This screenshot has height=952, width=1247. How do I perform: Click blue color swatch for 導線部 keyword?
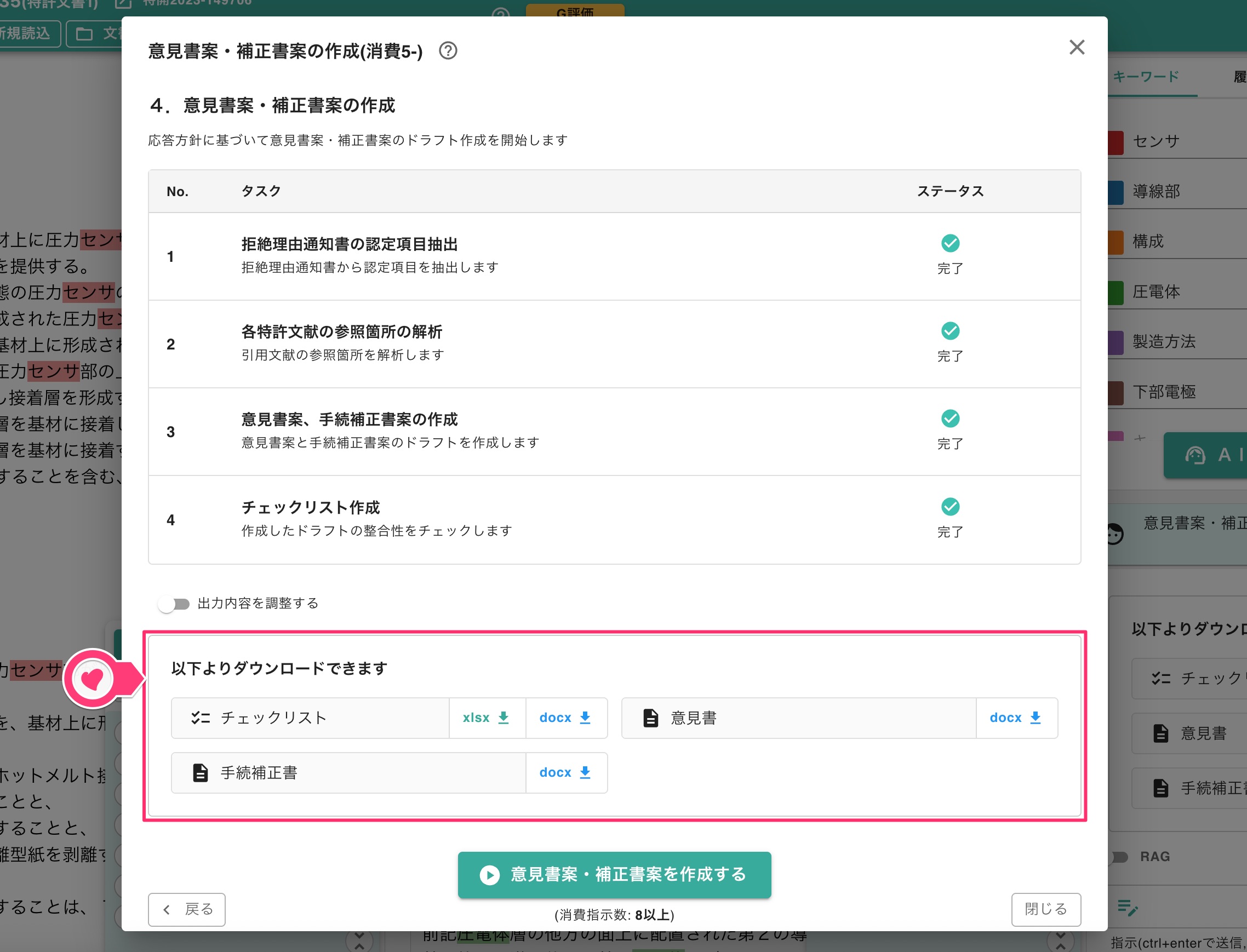coord(1116,192)
